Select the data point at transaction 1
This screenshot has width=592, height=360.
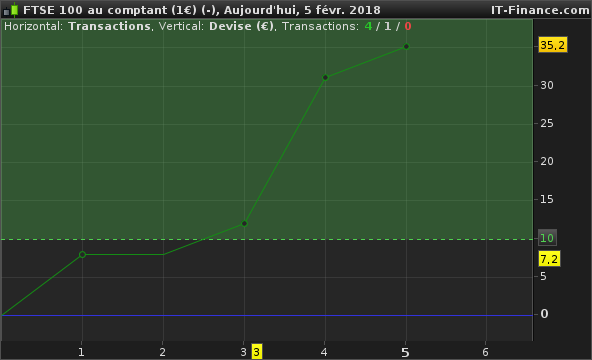pyautogui.click(x=82, y=255)
